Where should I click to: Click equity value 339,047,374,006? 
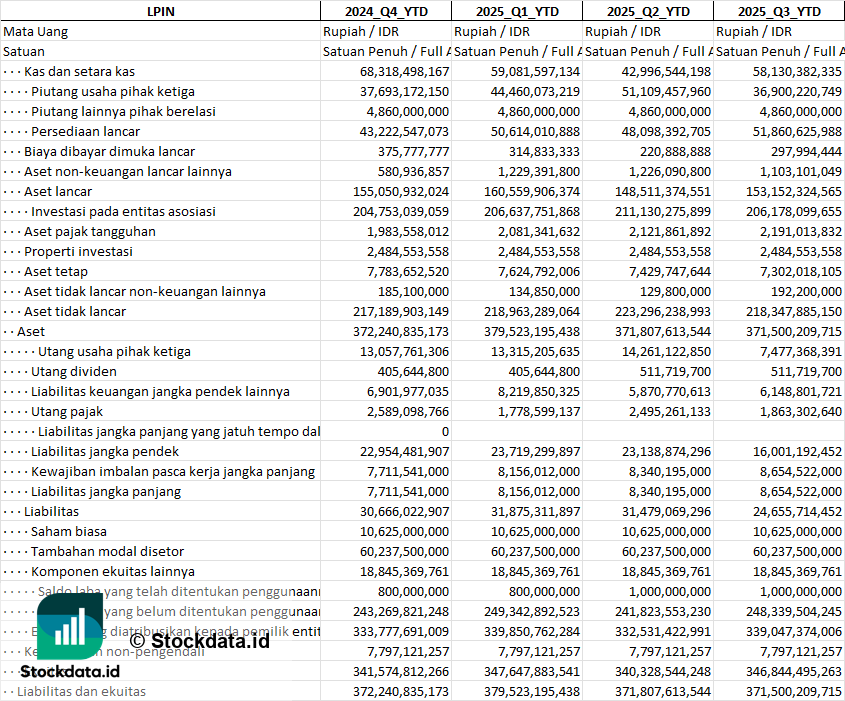click(x=794, y=631)
